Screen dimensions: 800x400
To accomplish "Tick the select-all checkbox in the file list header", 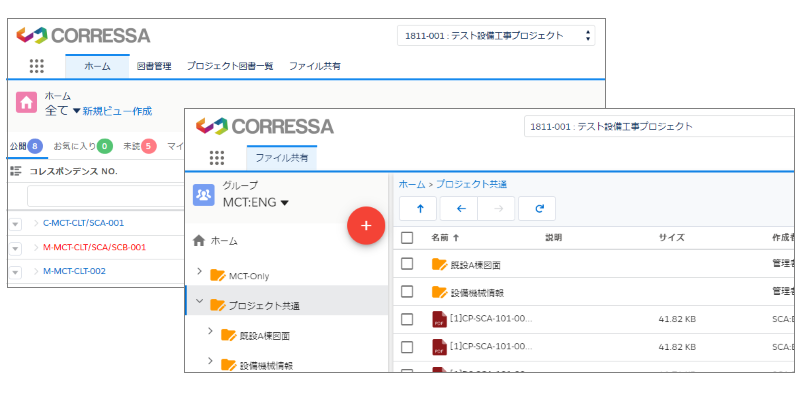I will pyautogui.click(x=407, y=238).
